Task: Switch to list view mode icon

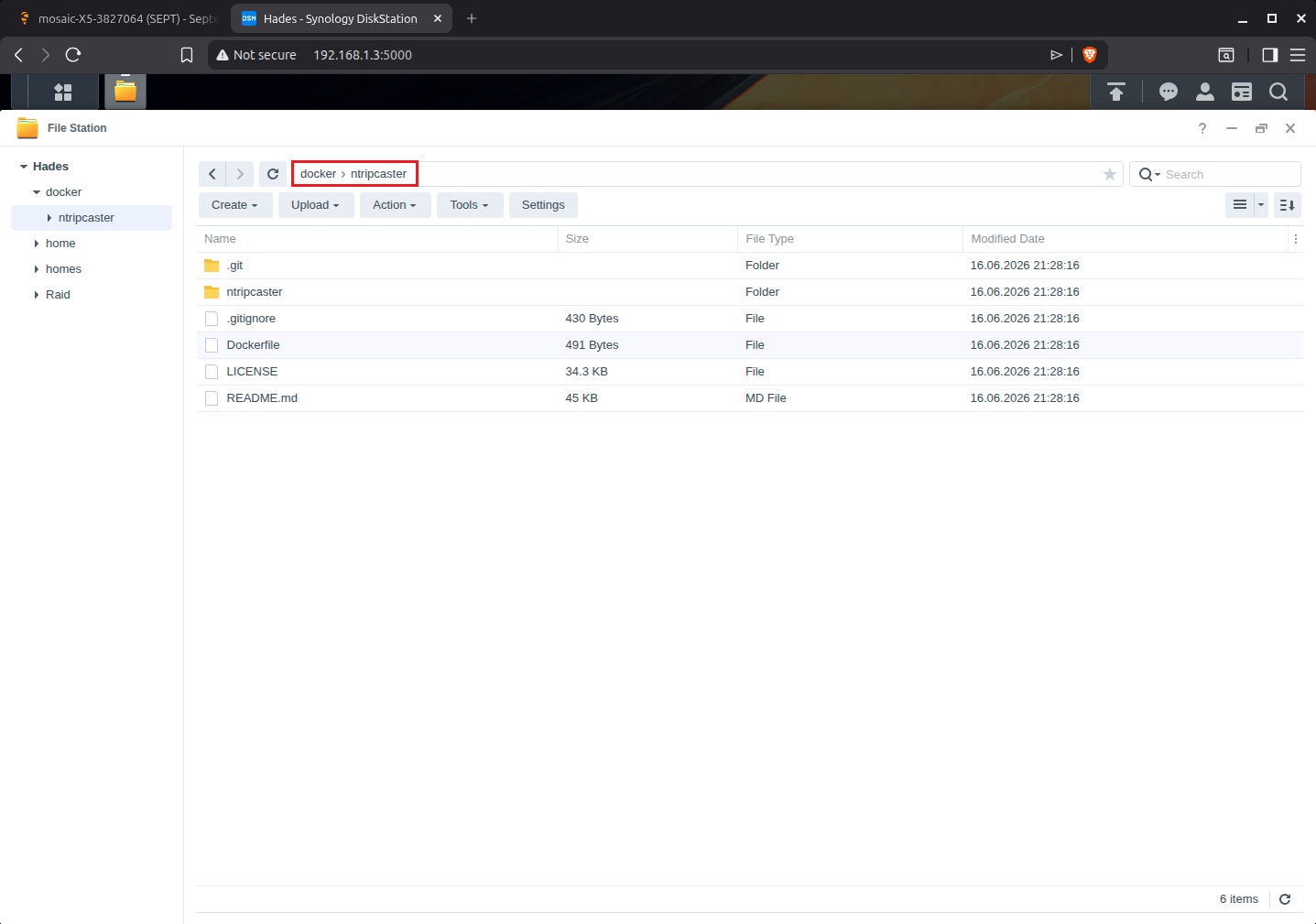Action: [x=1240, y=205]
